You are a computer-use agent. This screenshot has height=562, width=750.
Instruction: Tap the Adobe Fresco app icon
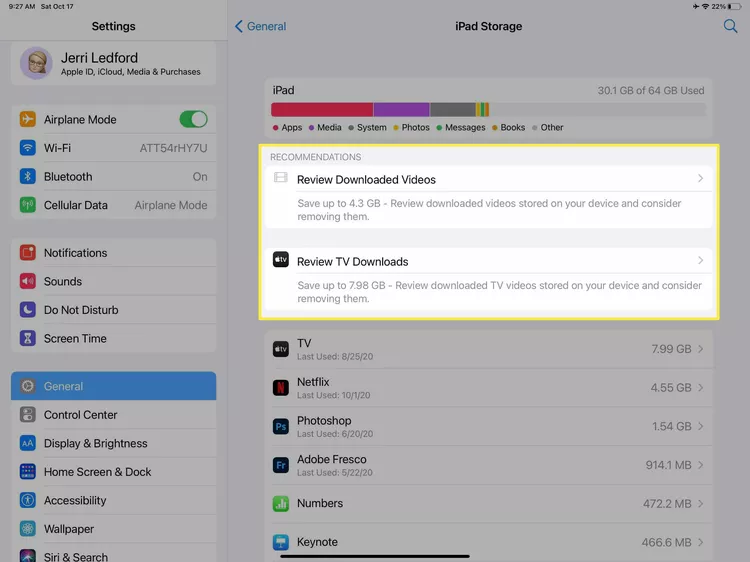tap(281, 465)
